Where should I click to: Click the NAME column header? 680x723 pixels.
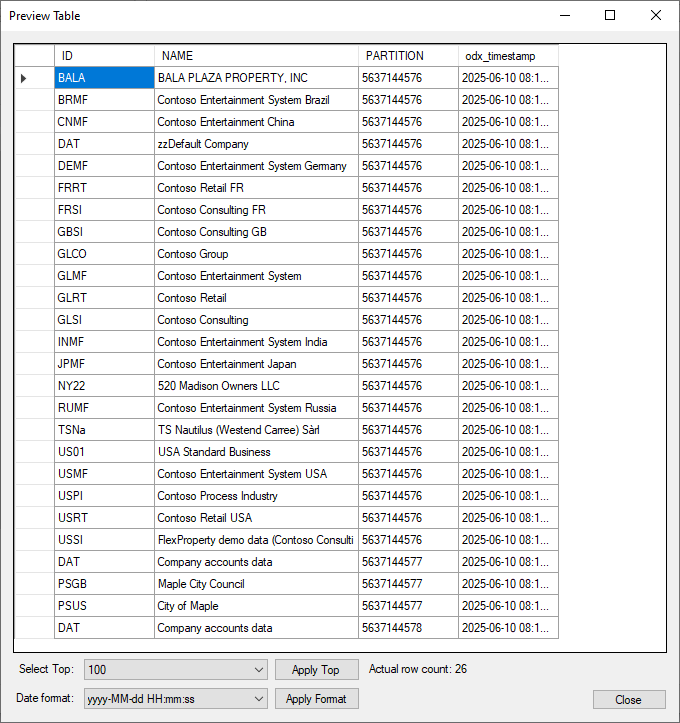click(x=256, y=56)
